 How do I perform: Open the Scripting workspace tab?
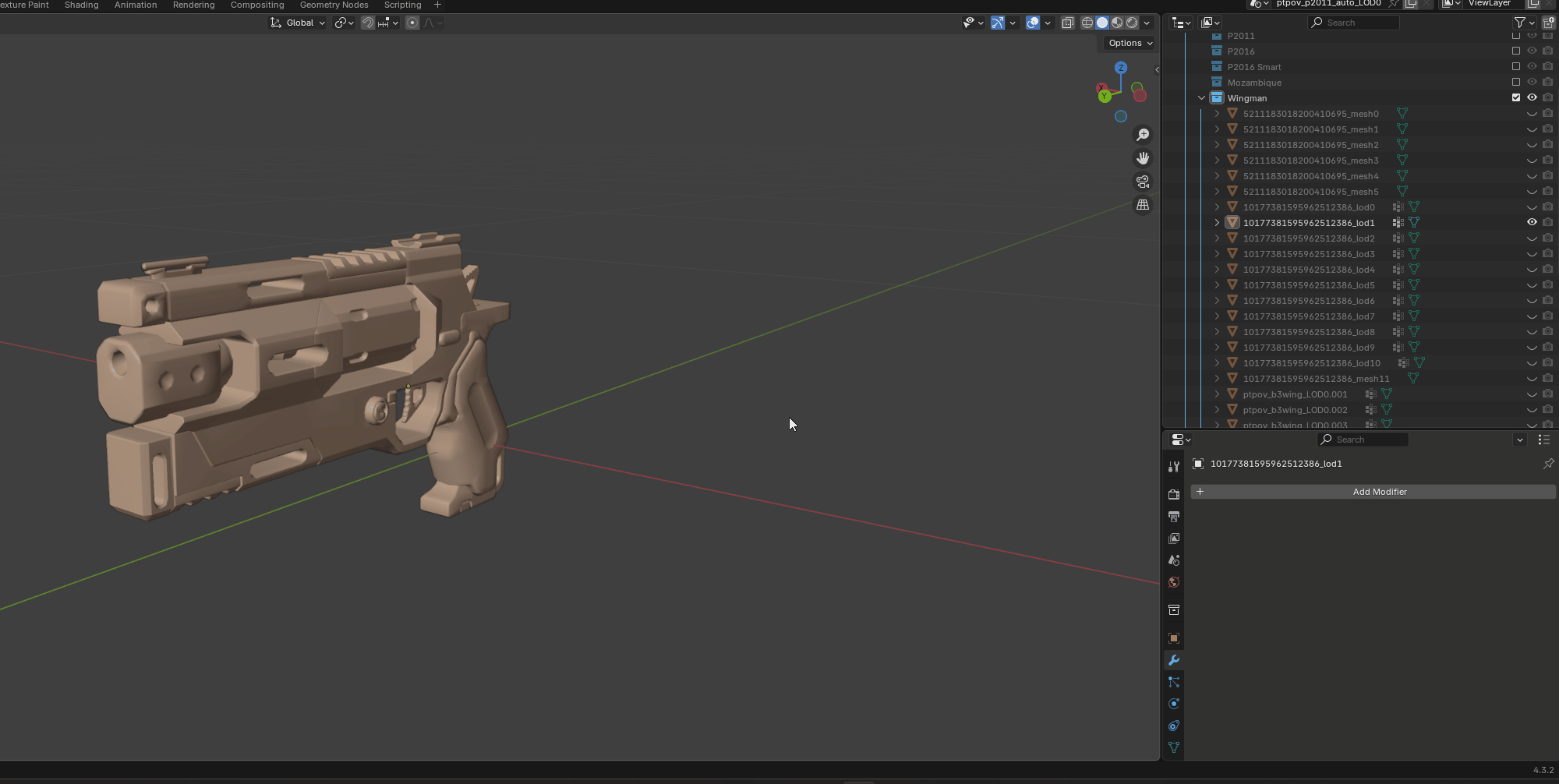click(x=402, y=5)
